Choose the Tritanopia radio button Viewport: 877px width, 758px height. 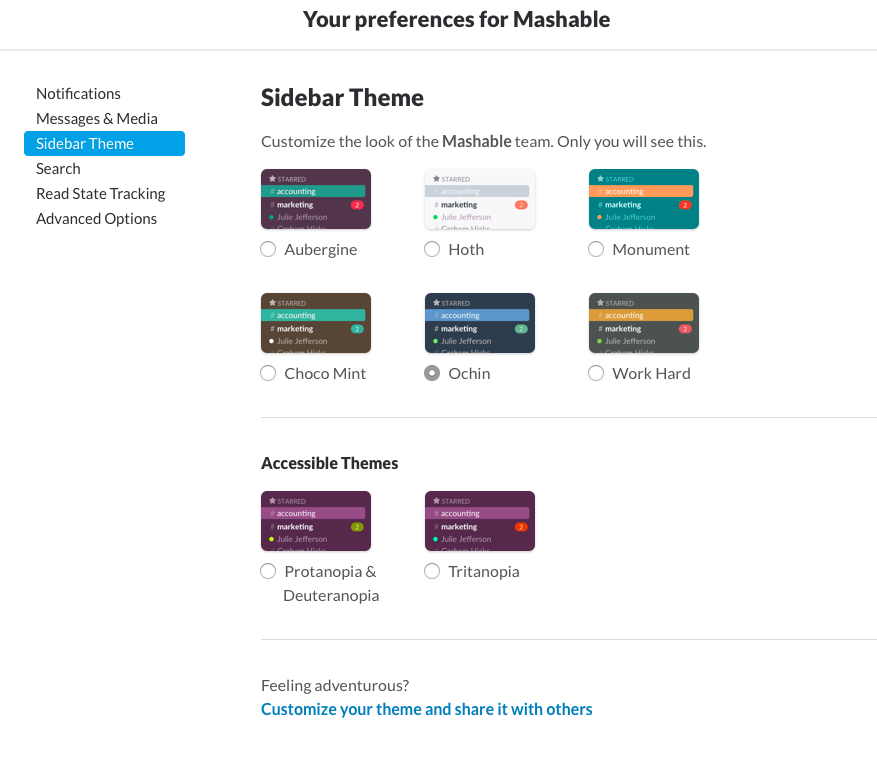point(432,571)
